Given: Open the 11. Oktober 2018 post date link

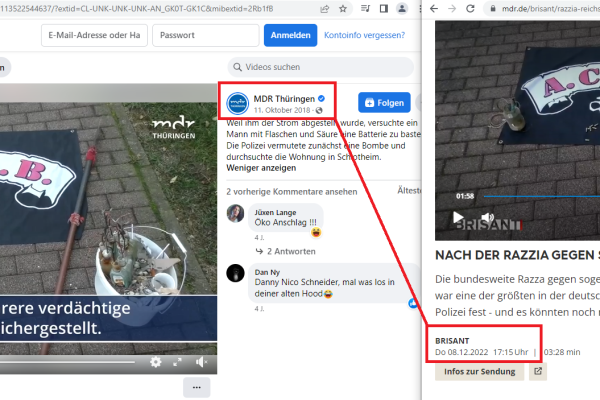Looking at the screenshot, I should click(282, 110).
